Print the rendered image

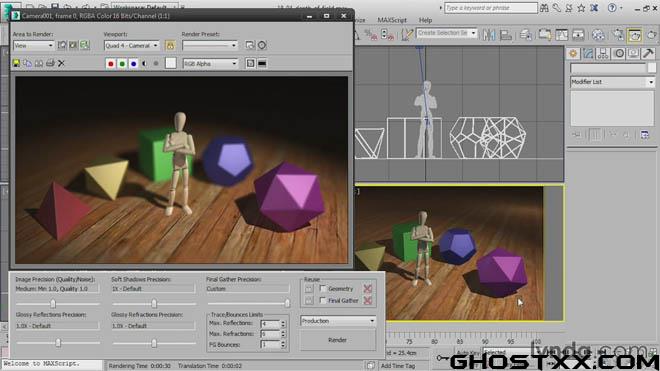50,63
